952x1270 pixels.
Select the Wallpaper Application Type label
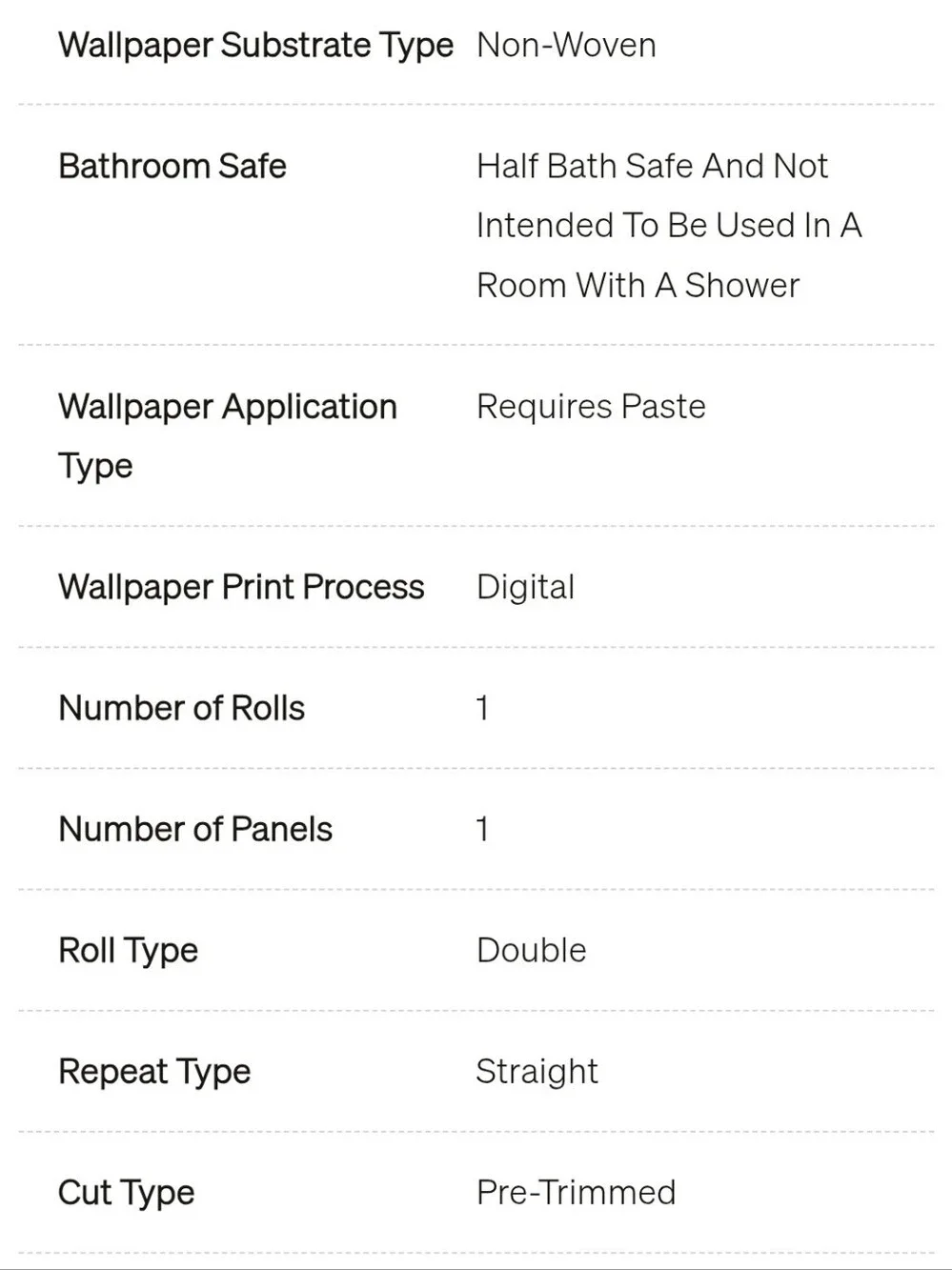(x=228, y=436)
